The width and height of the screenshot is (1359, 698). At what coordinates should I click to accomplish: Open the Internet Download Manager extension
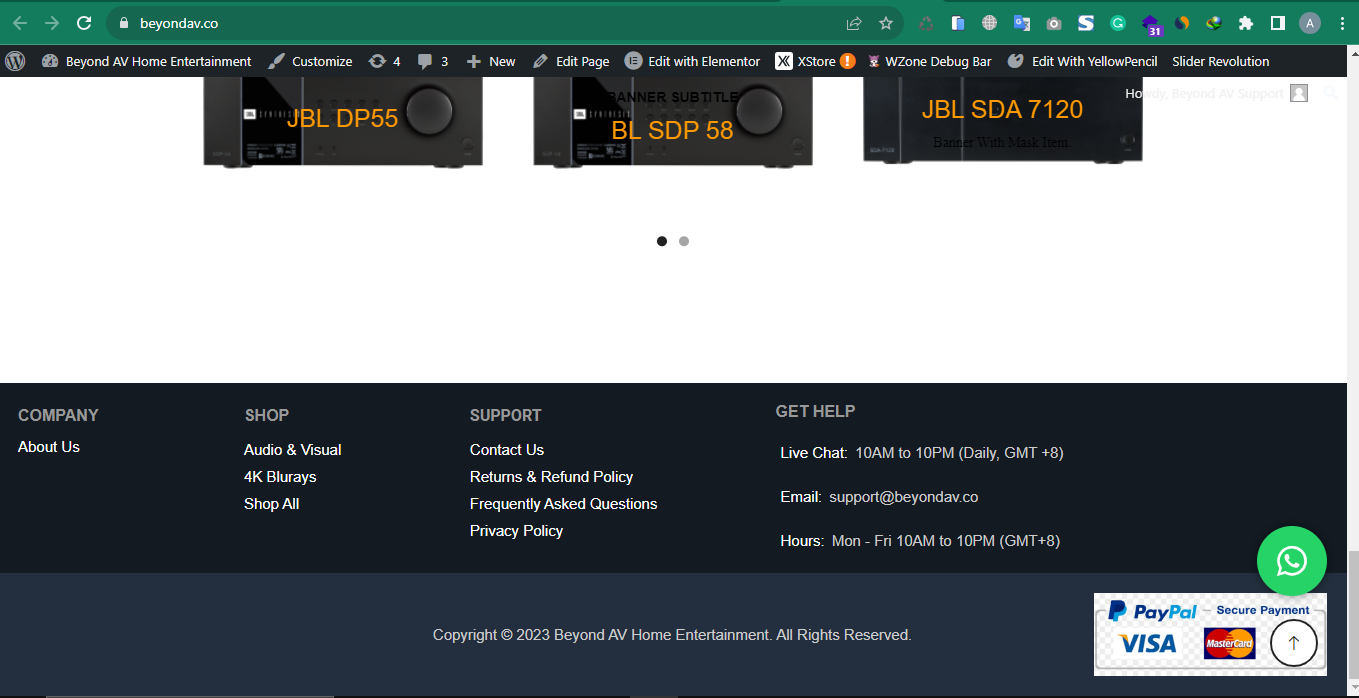(x=1214, y=23)
